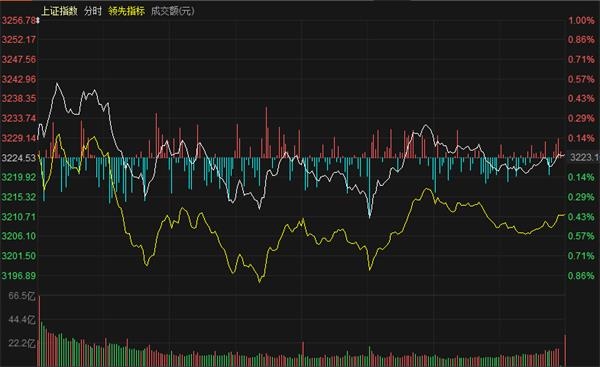
Task: Click the 0.86% green bottom percentage label
Action: pyautogui.click(x=581, y=276)
